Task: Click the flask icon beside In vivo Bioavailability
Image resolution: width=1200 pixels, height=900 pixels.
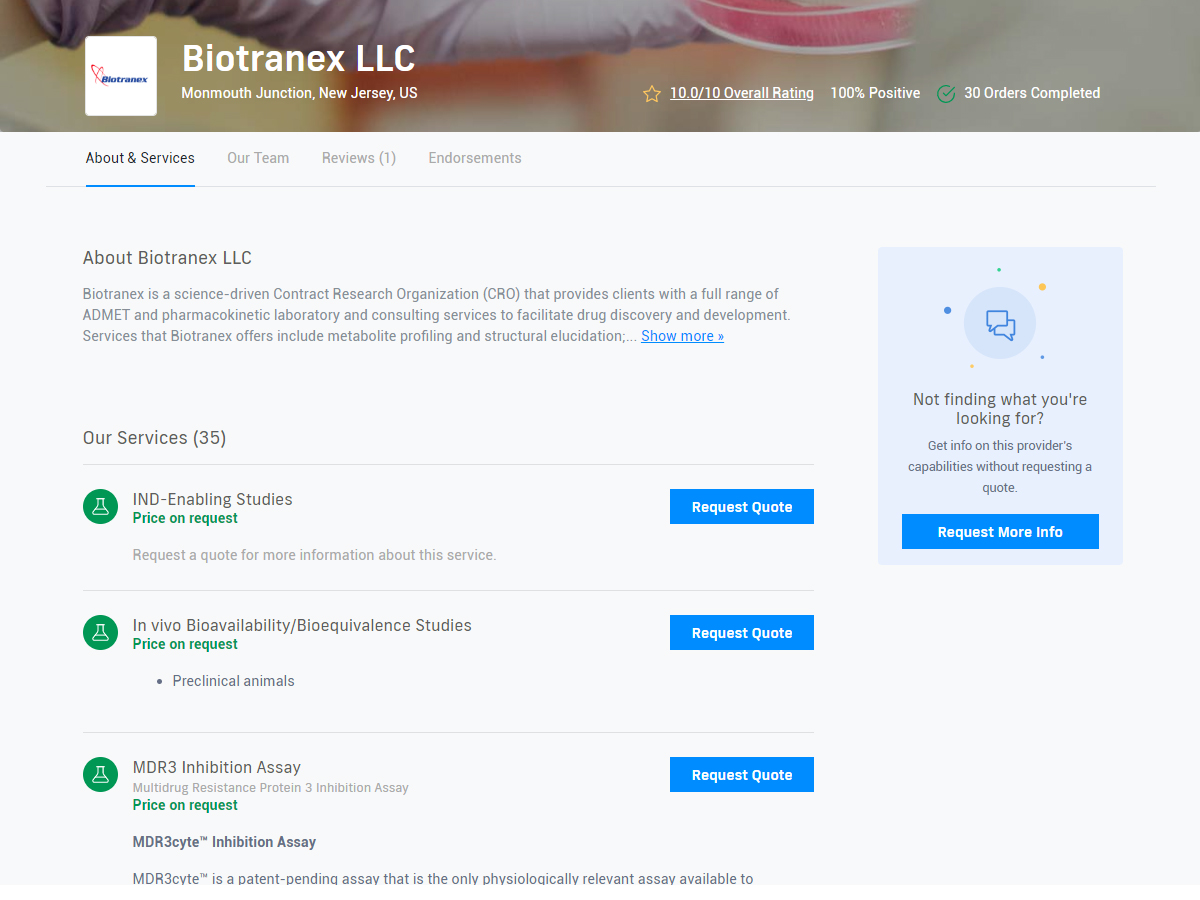Action: pyautogui.click(x=100, y=633)
